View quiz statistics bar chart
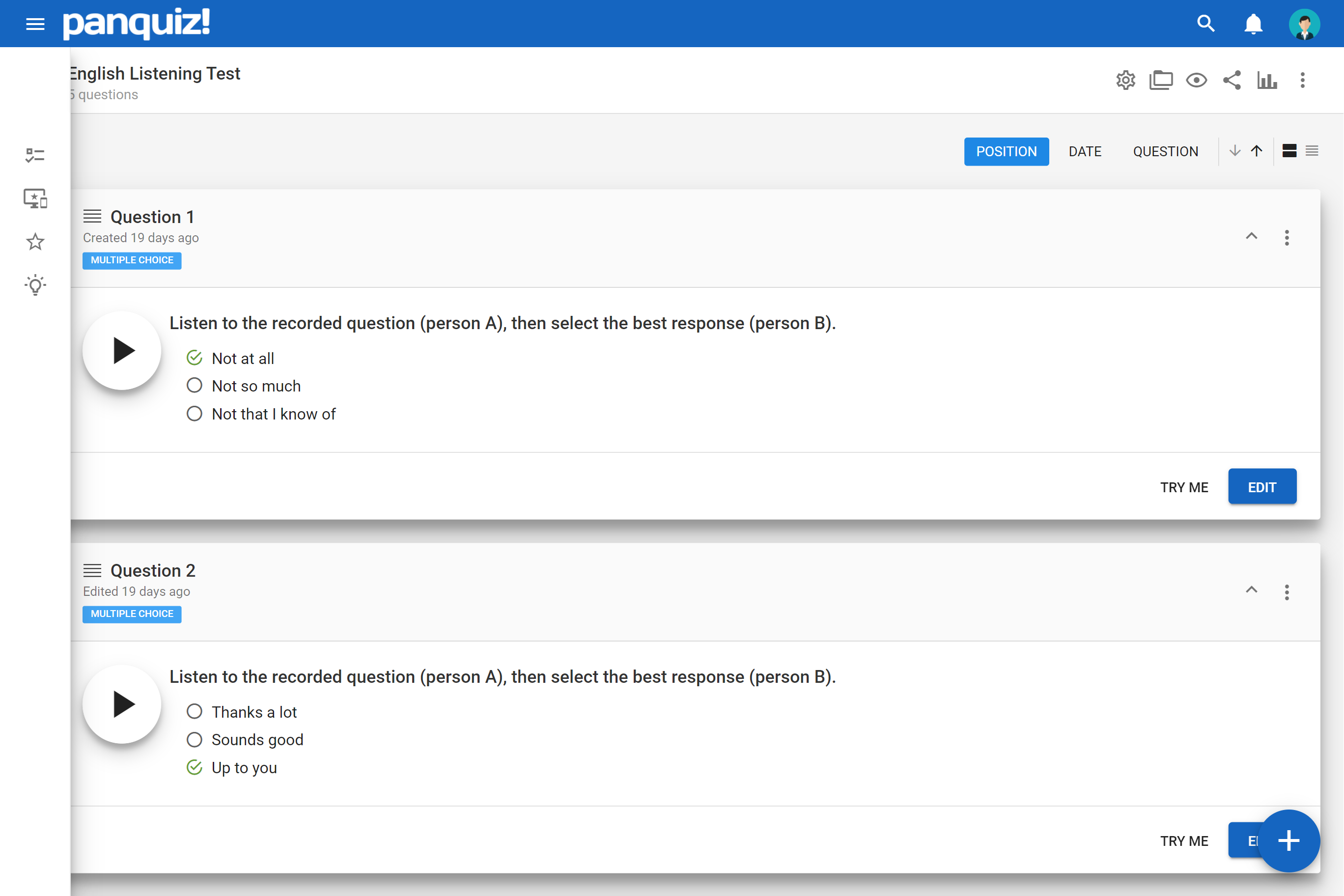1344x896 pixels. pos(1267,80)
